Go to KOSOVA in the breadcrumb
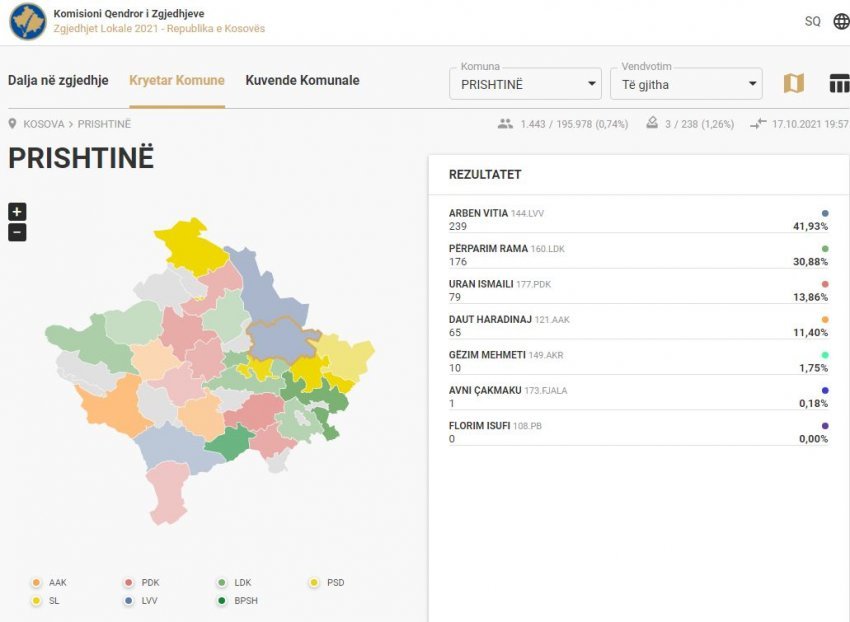The image size is (850, 622). (x=44, y=124)
